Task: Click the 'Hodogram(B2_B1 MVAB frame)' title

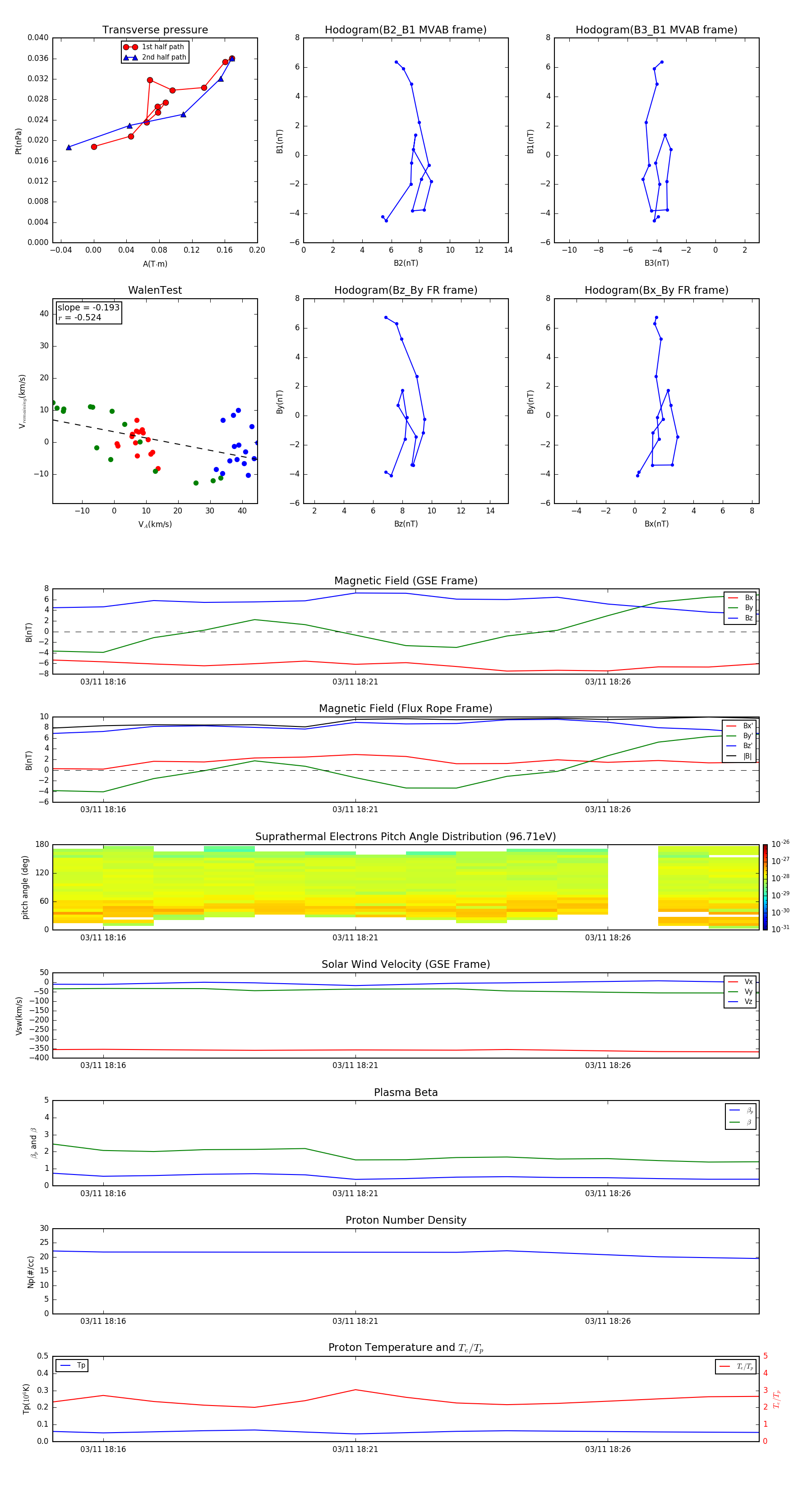Action: [406, 30]
